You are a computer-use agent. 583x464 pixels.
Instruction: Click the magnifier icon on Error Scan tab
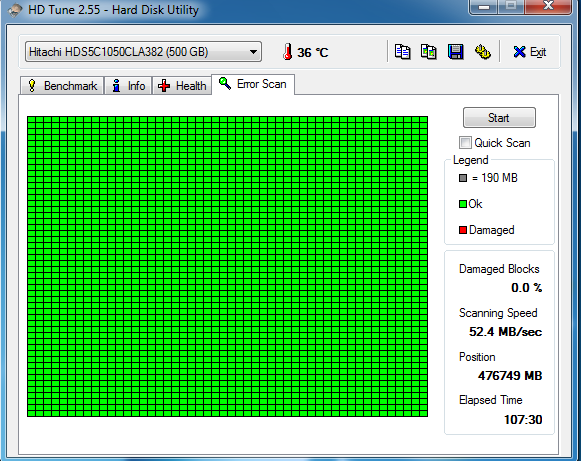point(225,83)
